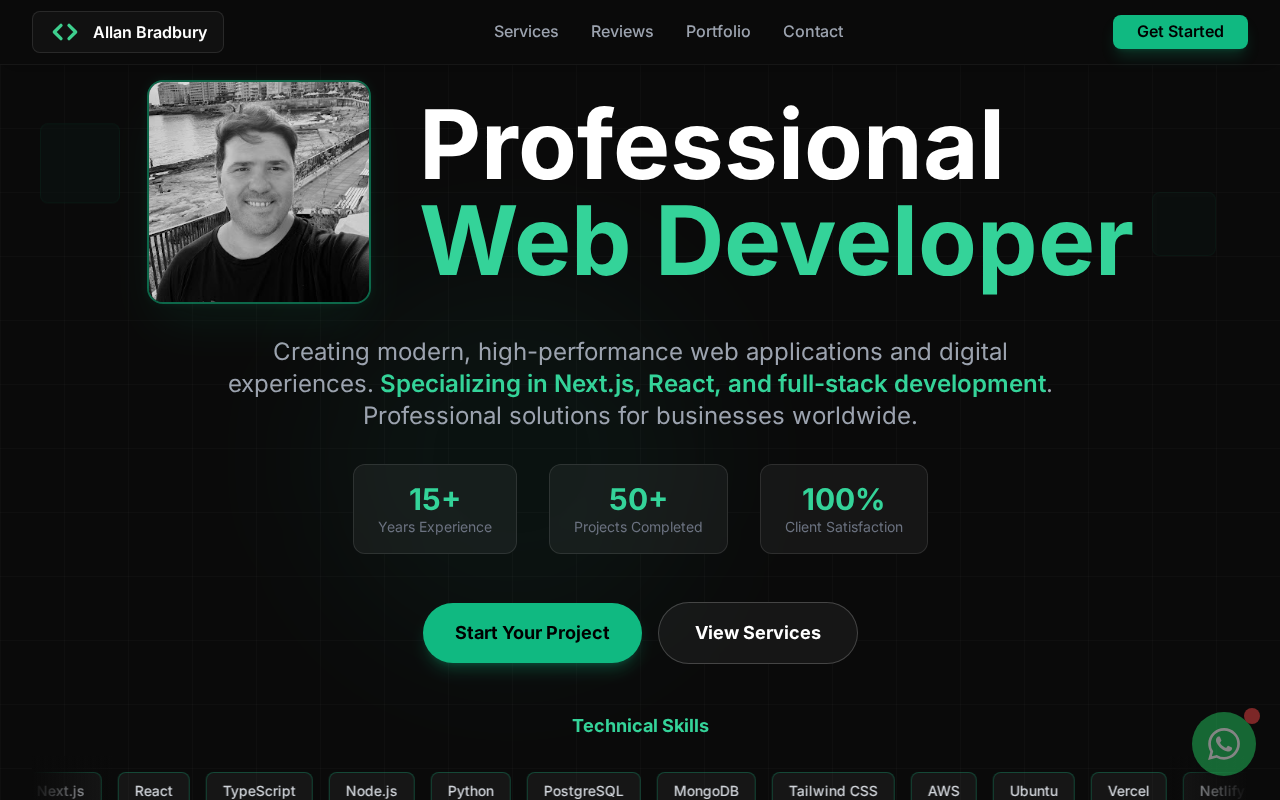Click the red notification dot on WhatsApp

[x=1252, y=716]
